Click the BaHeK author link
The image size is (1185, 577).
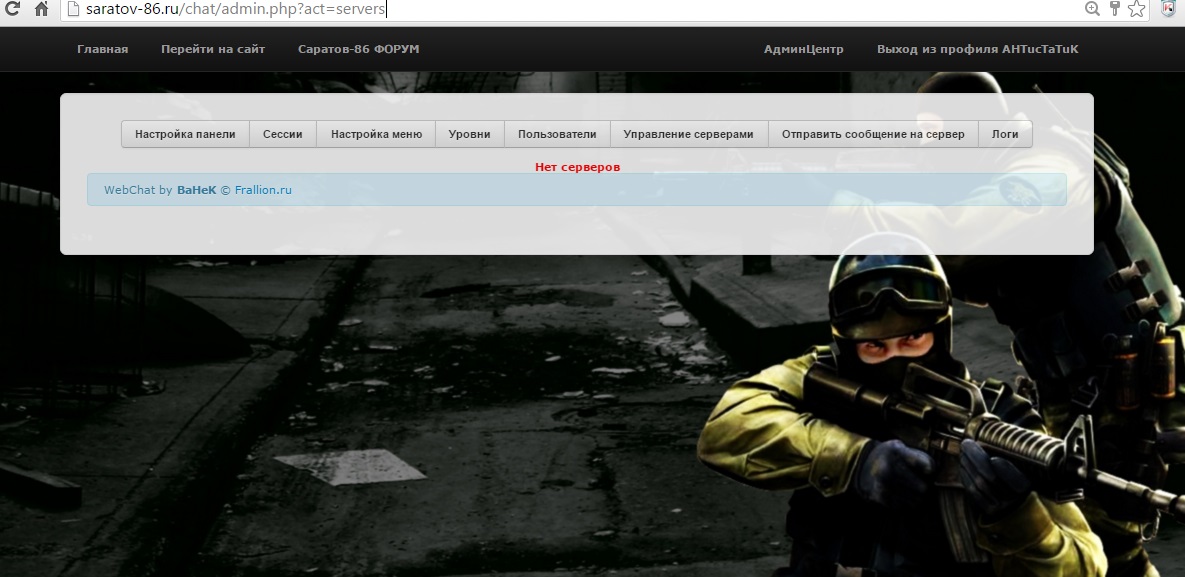(x=196, y=191)
